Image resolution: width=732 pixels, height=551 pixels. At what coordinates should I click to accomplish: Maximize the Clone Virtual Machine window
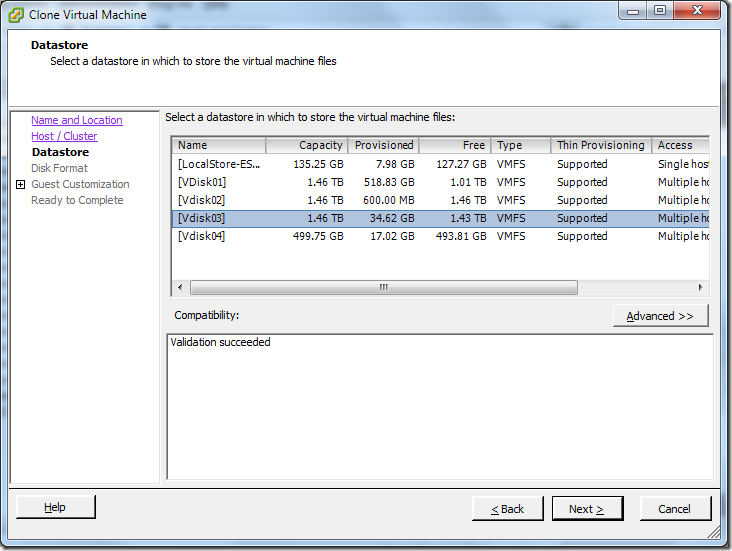tap(660, 11)
